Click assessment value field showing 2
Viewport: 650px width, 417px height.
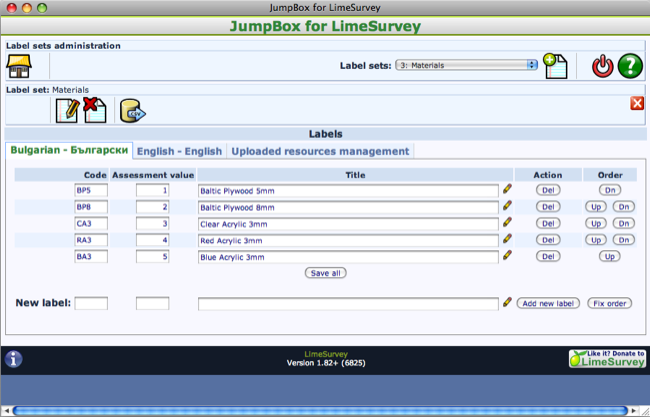coord(153,207)
